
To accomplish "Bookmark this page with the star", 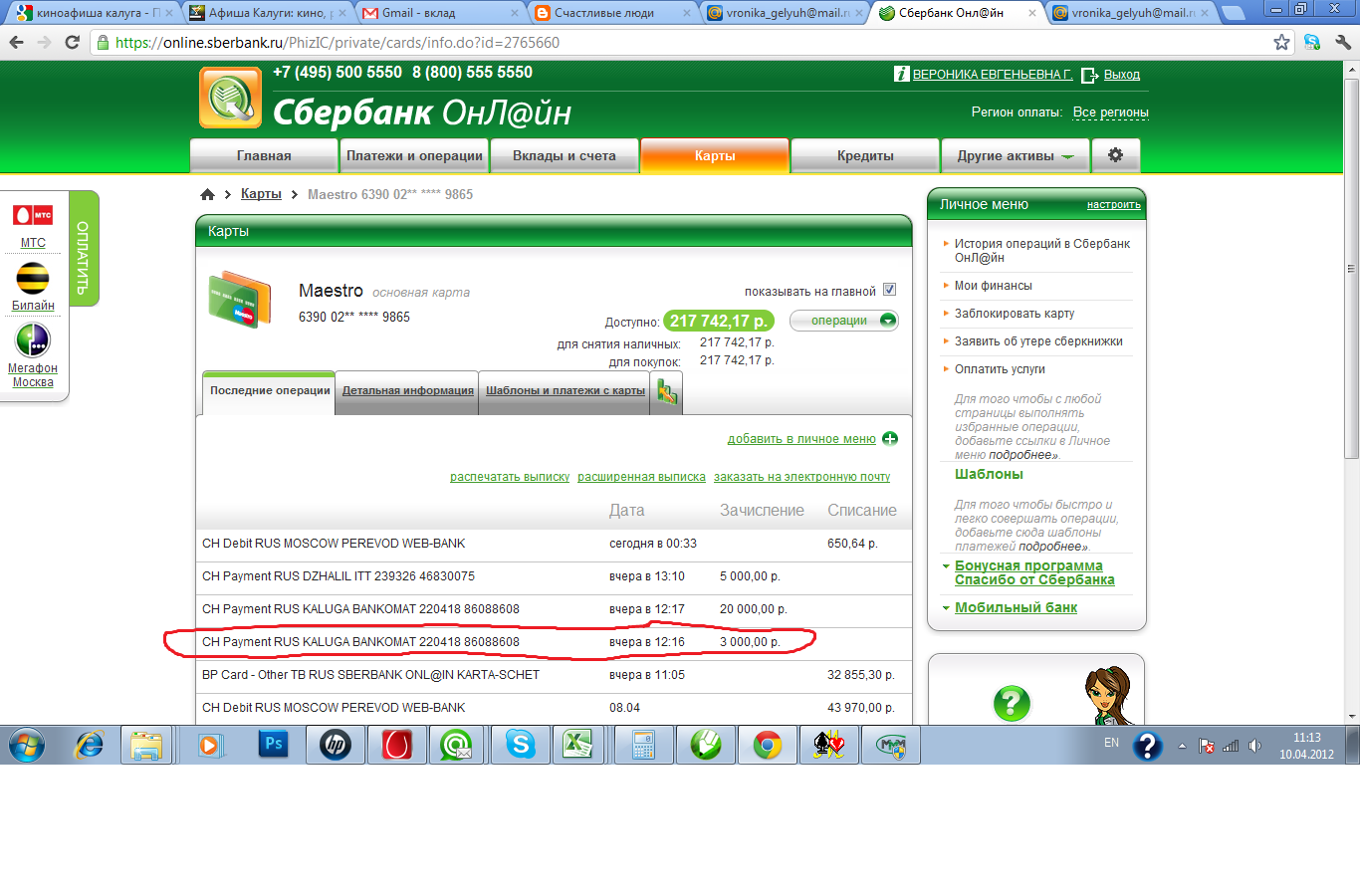I will click(1281, 43).
